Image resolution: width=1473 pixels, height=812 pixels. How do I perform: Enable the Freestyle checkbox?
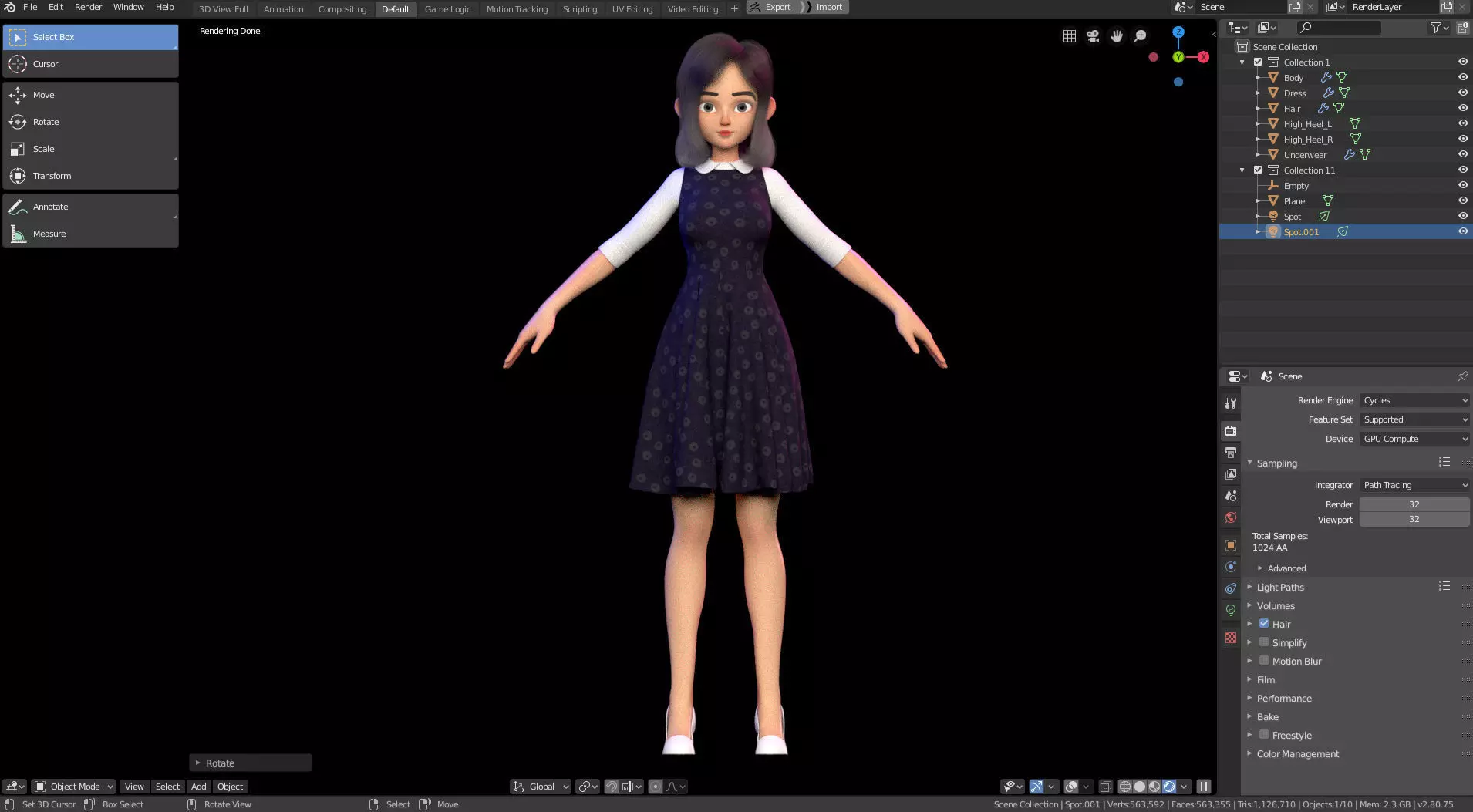tap(1264, 734)
